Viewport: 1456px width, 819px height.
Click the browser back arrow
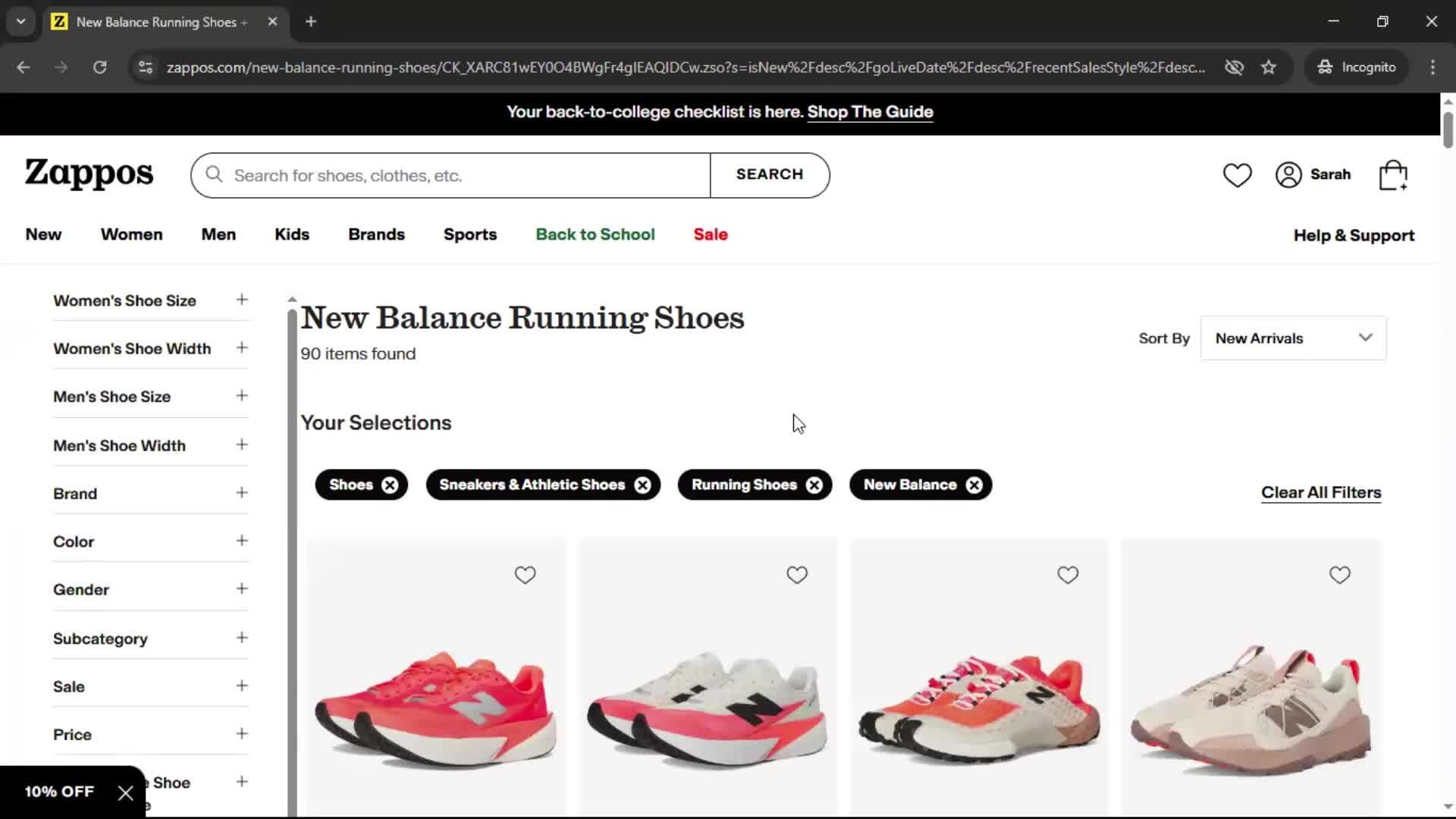tap(24, 67)
